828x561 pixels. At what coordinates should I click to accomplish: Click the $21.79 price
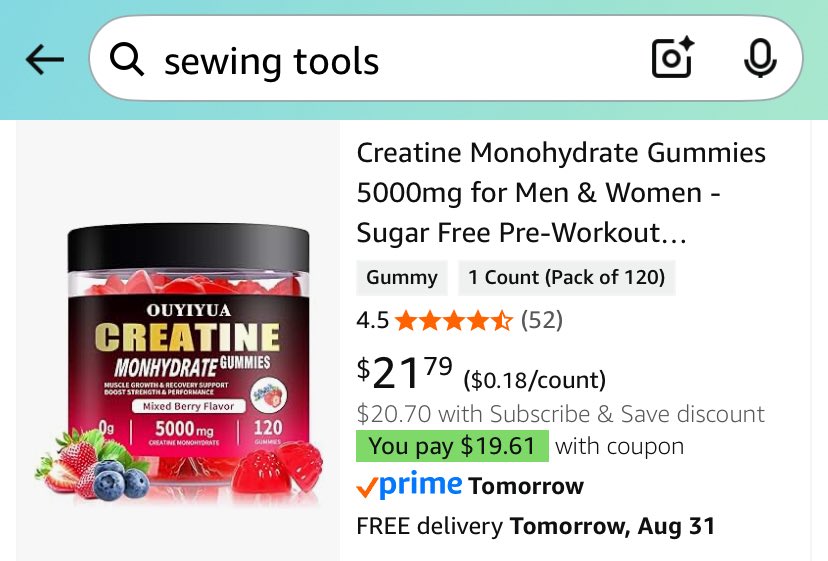click(x=404, y=373)
